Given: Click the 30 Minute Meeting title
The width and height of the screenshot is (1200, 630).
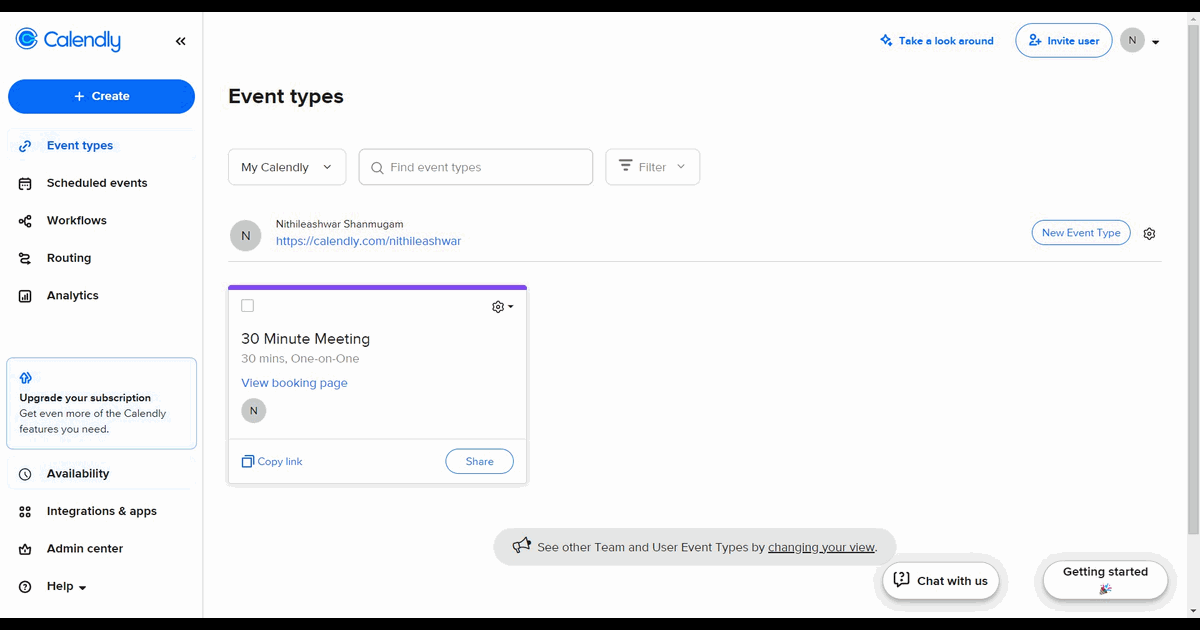Looking at the screenshot, I should [x=306, y=339].
